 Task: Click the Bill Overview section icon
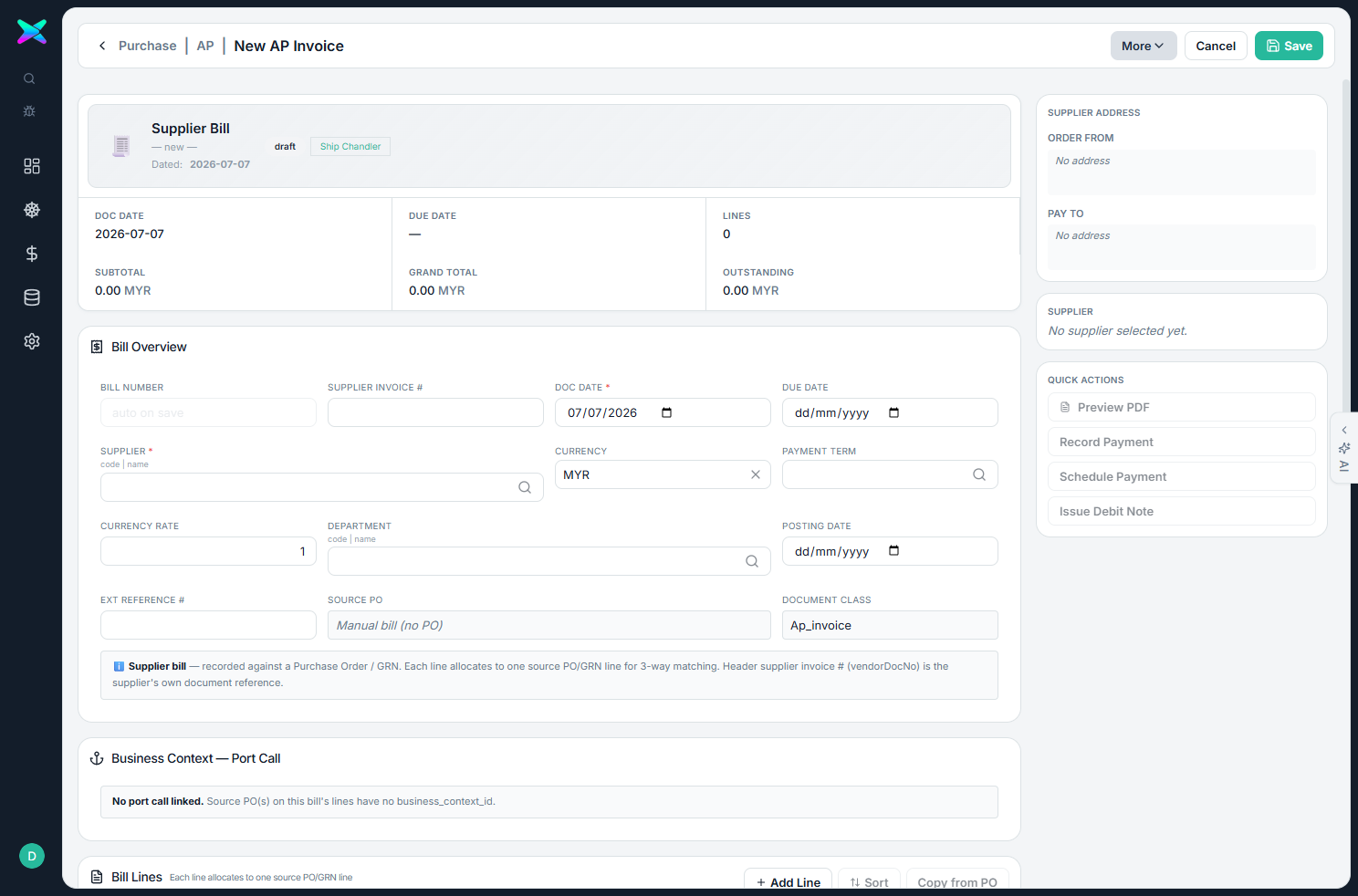click(x=97, y=347)
